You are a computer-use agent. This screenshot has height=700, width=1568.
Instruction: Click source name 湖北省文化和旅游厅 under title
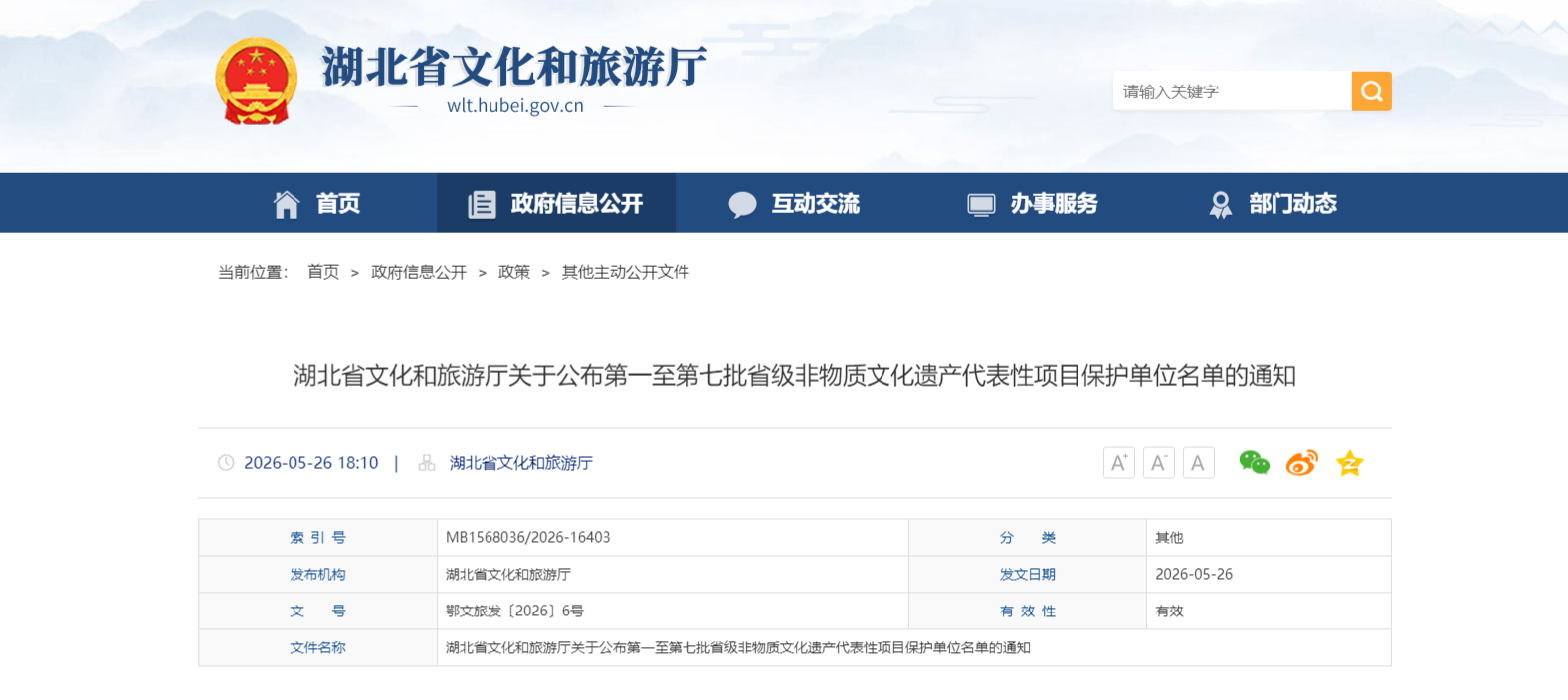521,463
